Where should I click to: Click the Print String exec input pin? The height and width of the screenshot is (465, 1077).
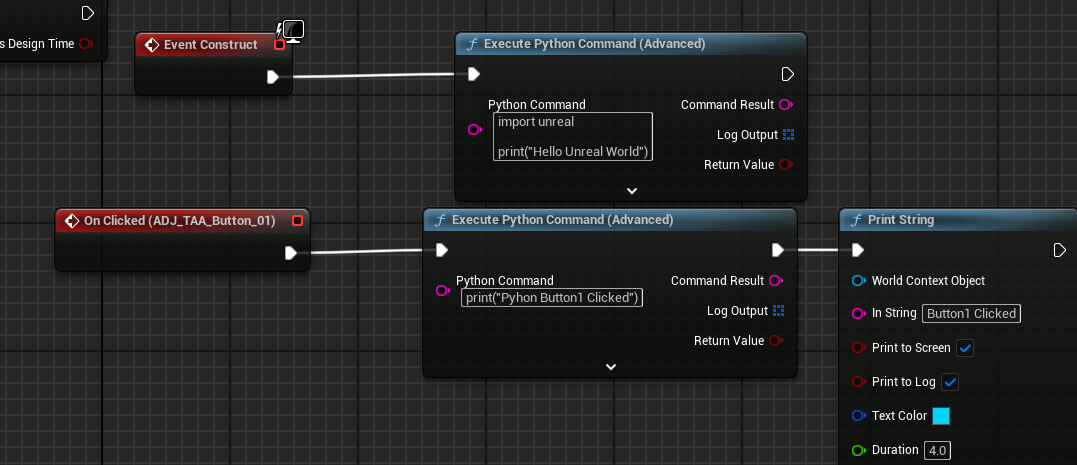coord(857,250)
